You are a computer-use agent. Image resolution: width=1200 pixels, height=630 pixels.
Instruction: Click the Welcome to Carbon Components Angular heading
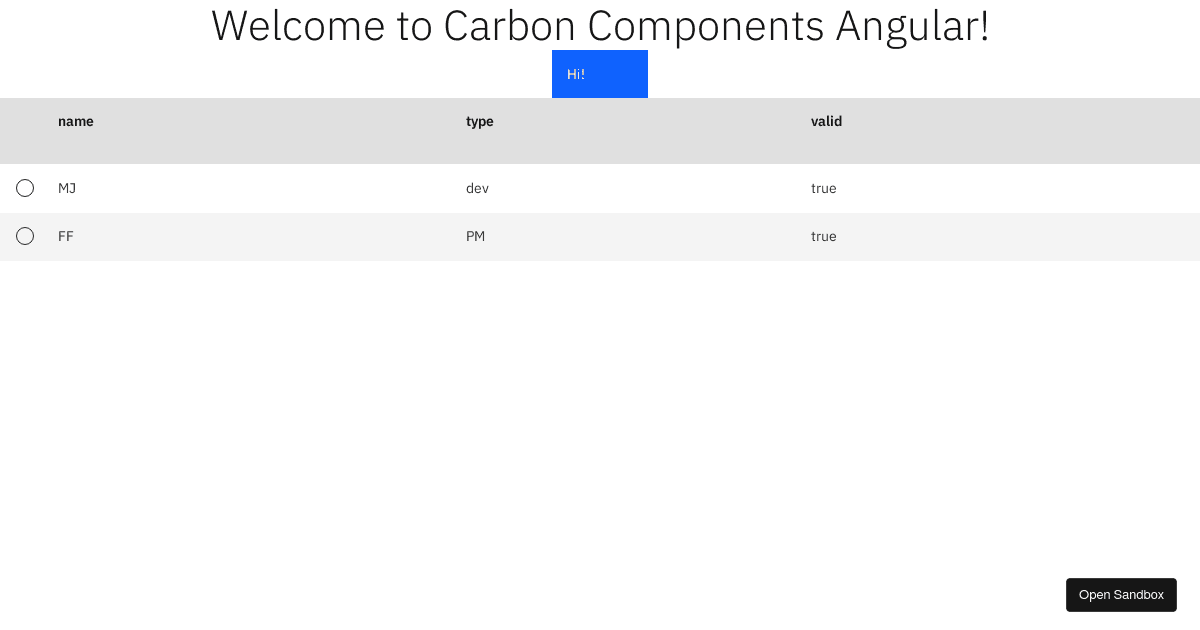600,25
